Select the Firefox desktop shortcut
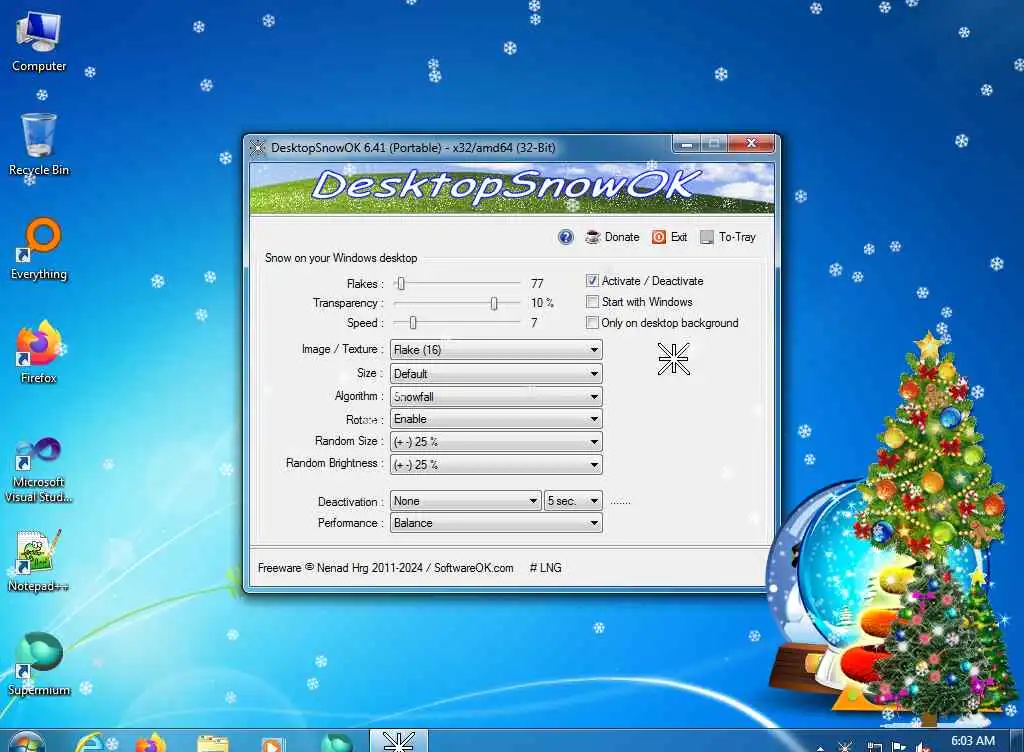This screenshot has width=1024, height=752. pyautogui.click(x=39, y=352)
